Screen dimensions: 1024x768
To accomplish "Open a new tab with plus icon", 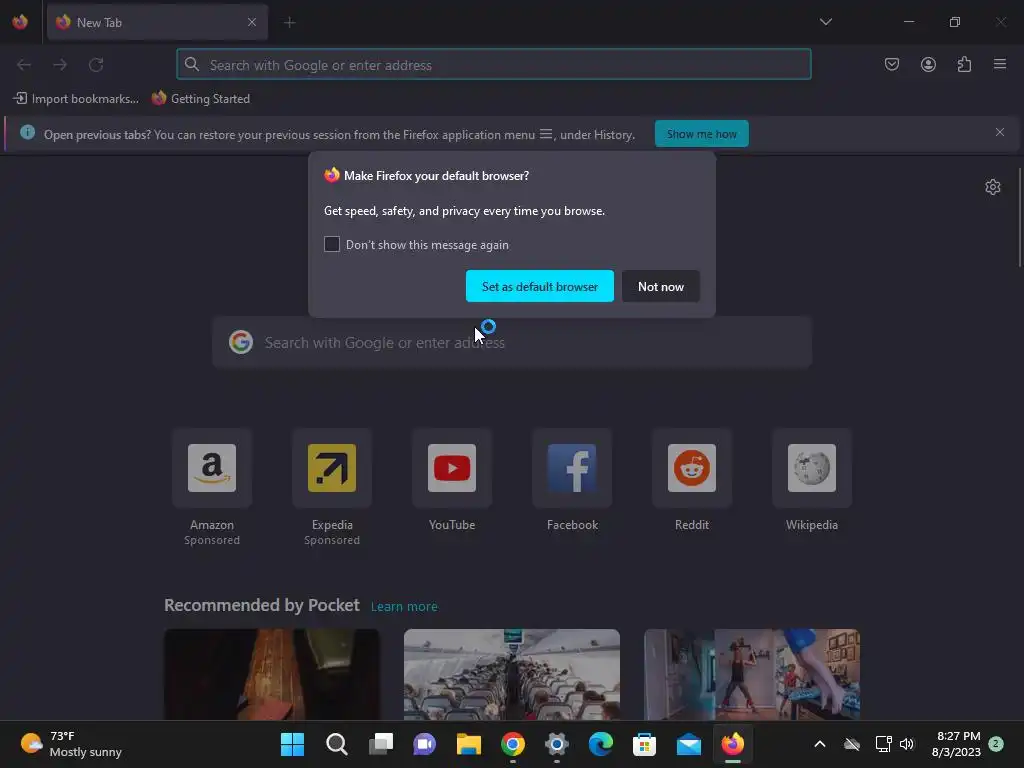I will 290,22.
